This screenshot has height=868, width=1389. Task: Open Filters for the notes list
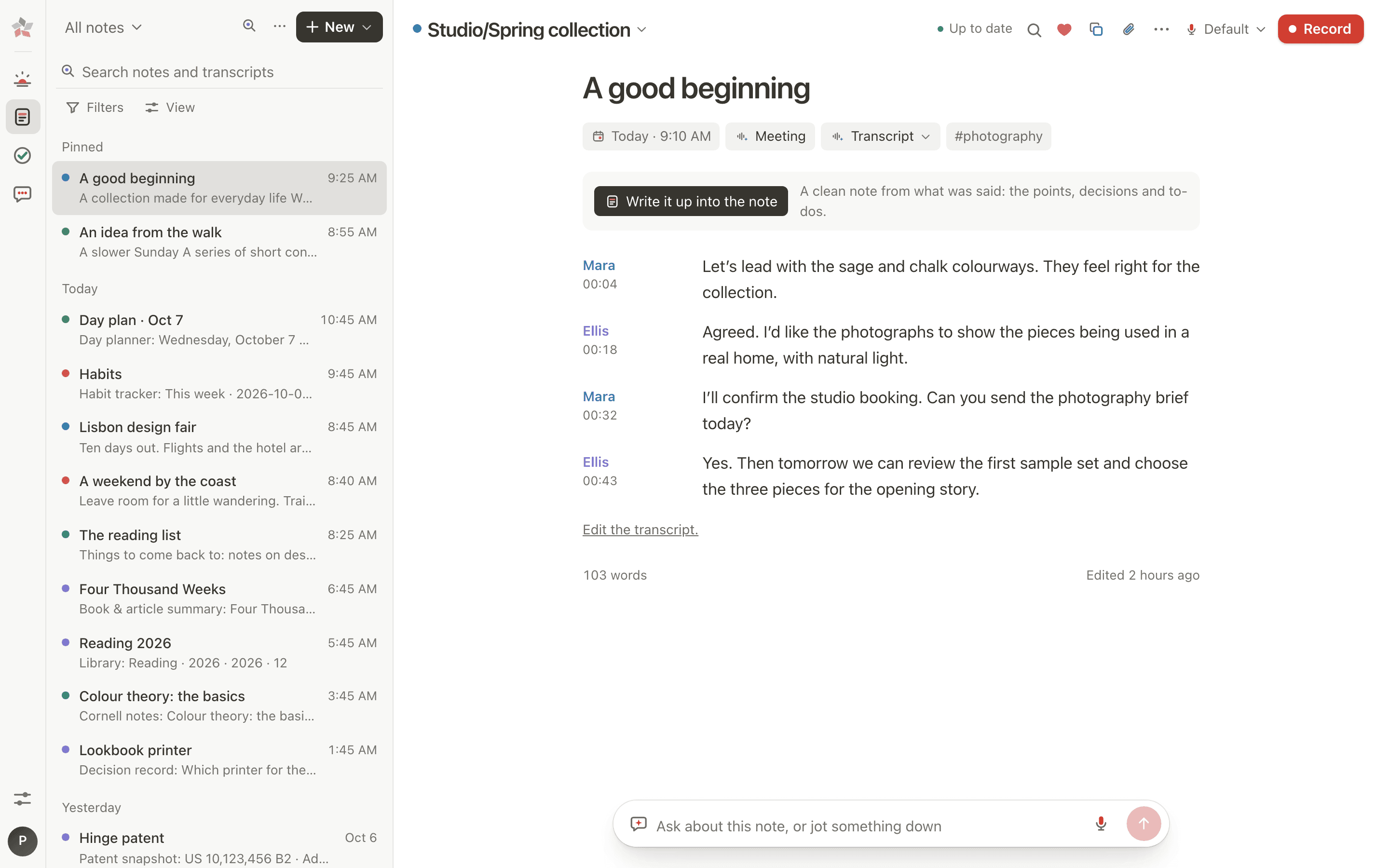coord(95,108)
